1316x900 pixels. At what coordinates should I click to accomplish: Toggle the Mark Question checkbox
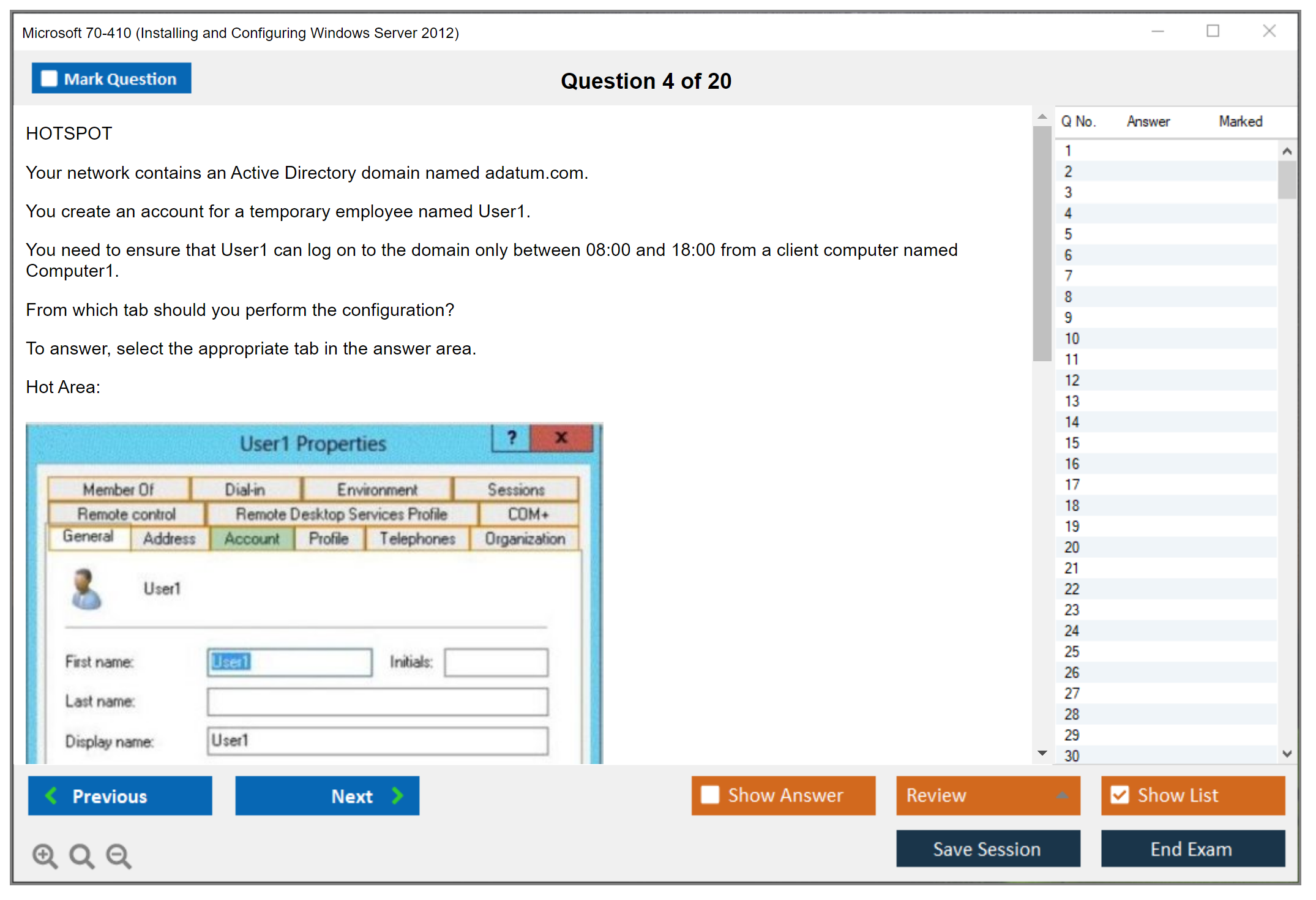(49, 78)
